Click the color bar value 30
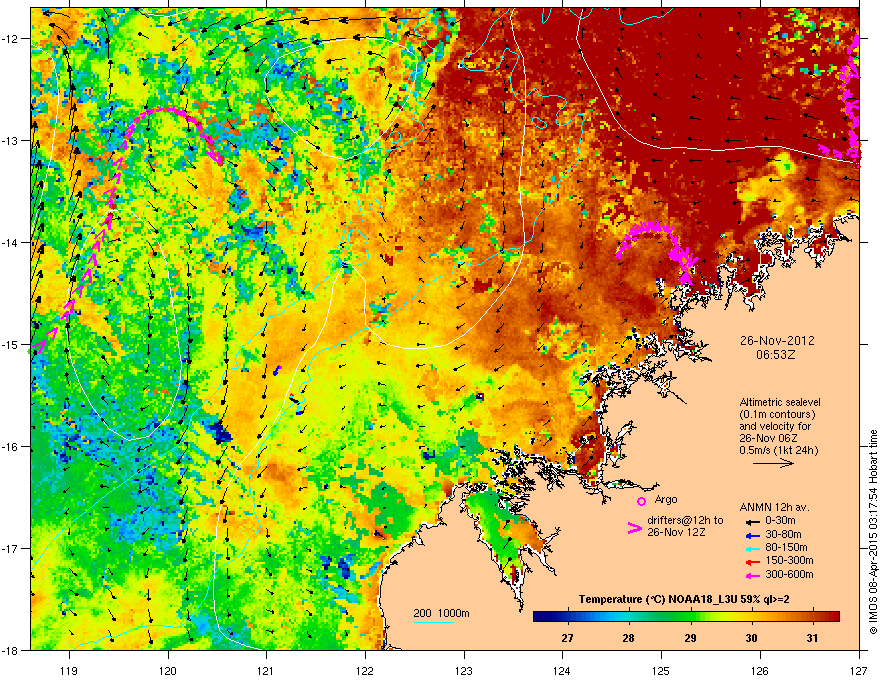The height and width of the screenshot is (680, 880). click(751, 638)
